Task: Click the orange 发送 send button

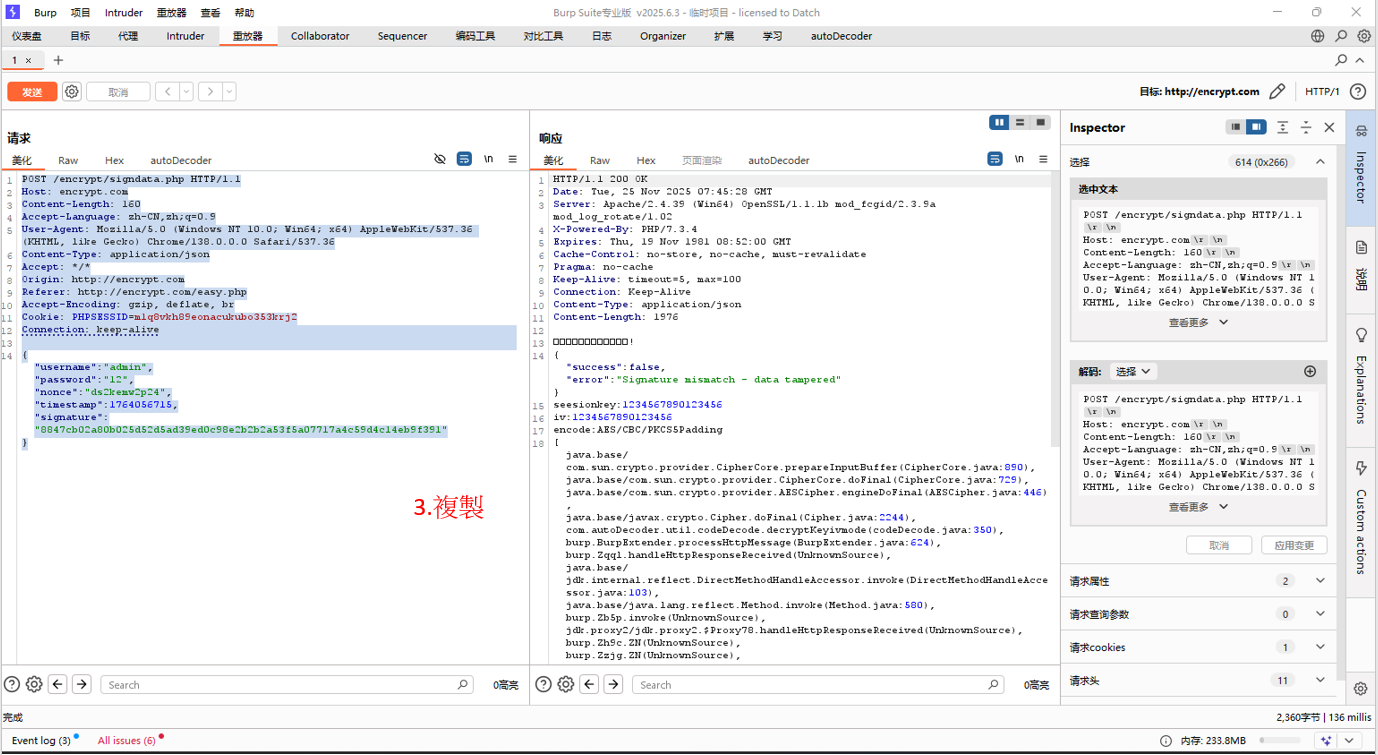Action: coord(32,92)
